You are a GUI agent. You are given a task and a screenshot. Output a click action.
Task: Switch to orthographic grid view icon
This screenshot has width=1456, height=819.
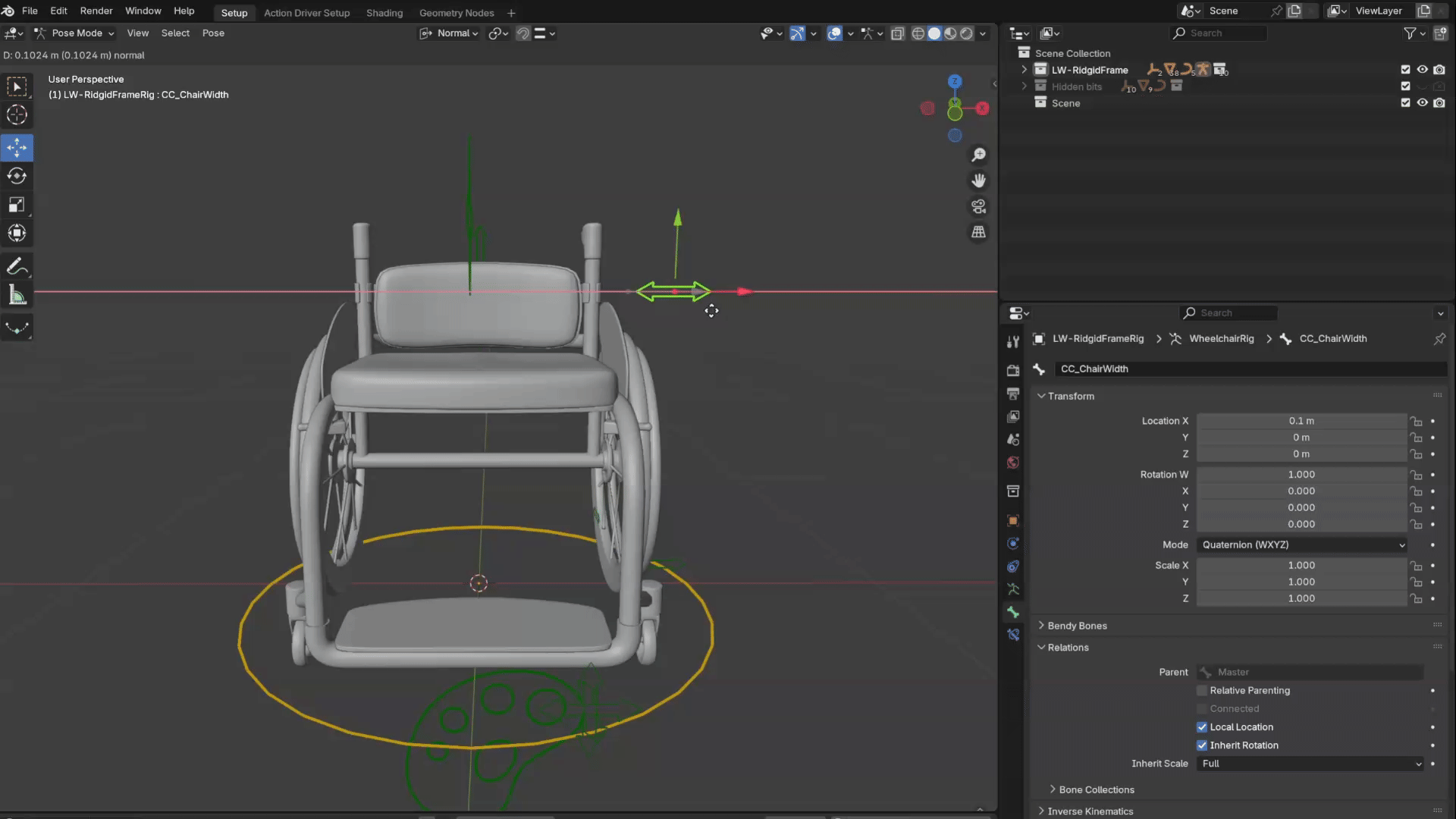(979, 232)
